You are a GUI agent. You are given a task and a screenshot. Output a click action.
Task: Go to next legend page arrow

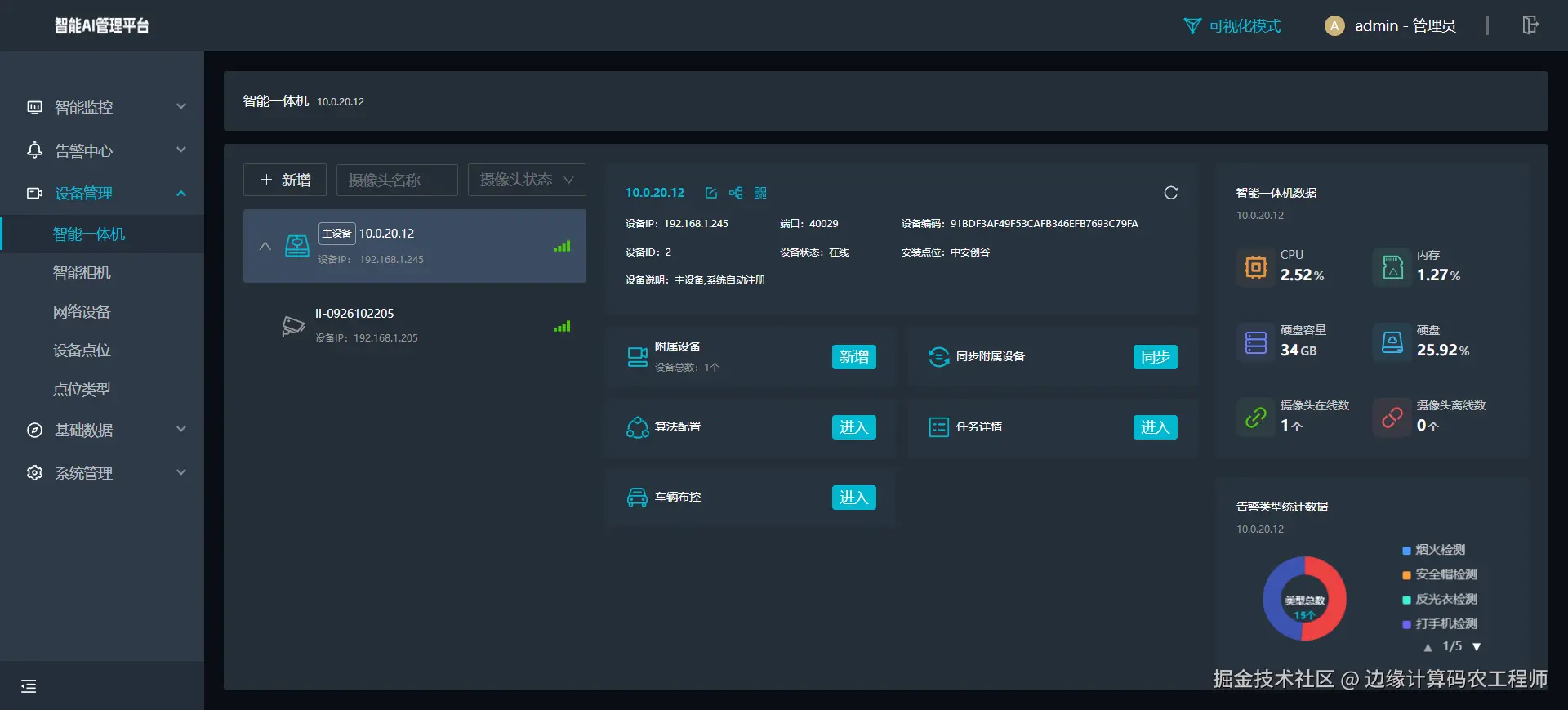1477,647
